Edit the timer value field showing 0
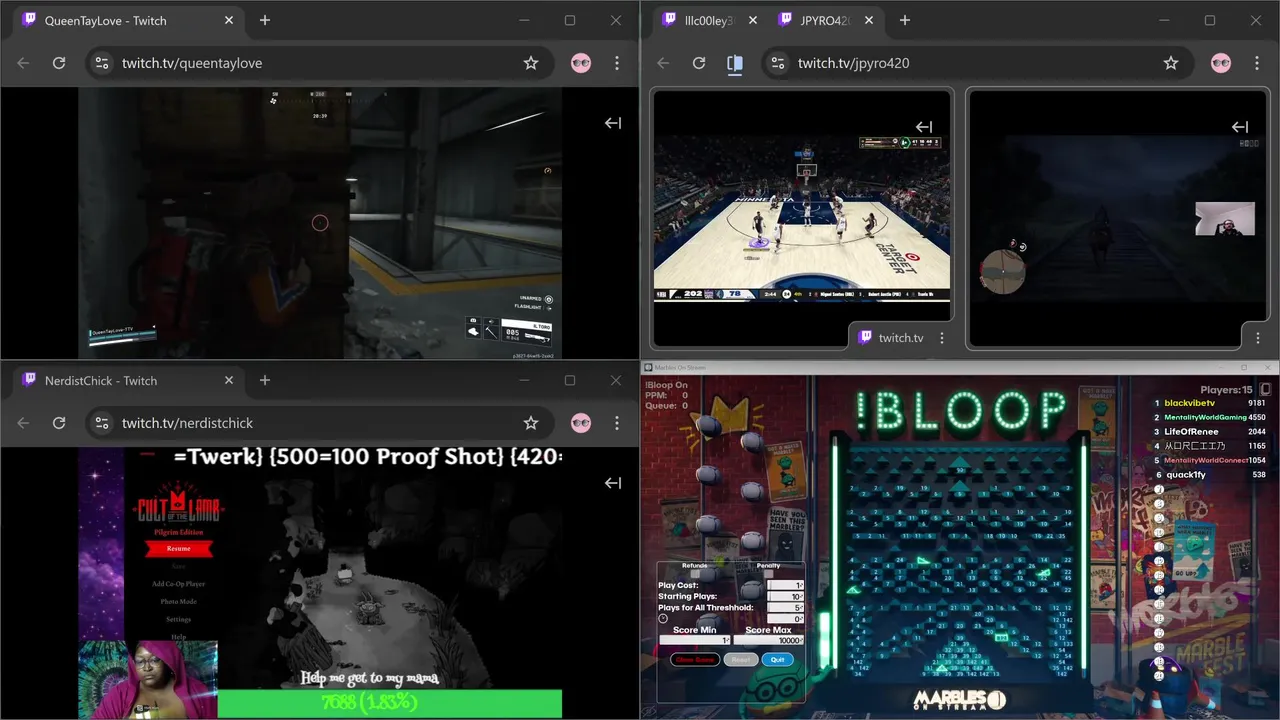 point(785,619)
